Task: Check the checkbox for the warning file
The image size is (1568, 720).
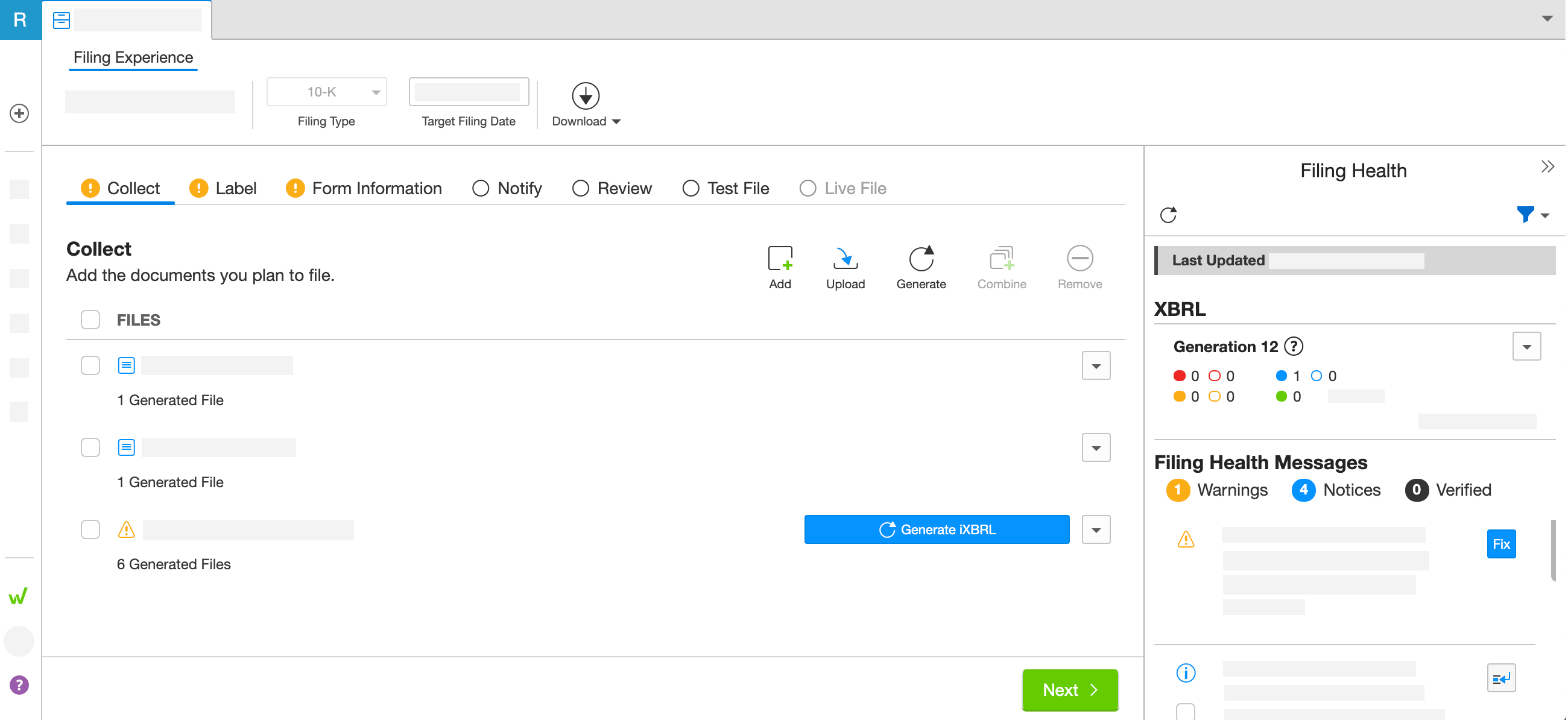Action: pos(90,529)
